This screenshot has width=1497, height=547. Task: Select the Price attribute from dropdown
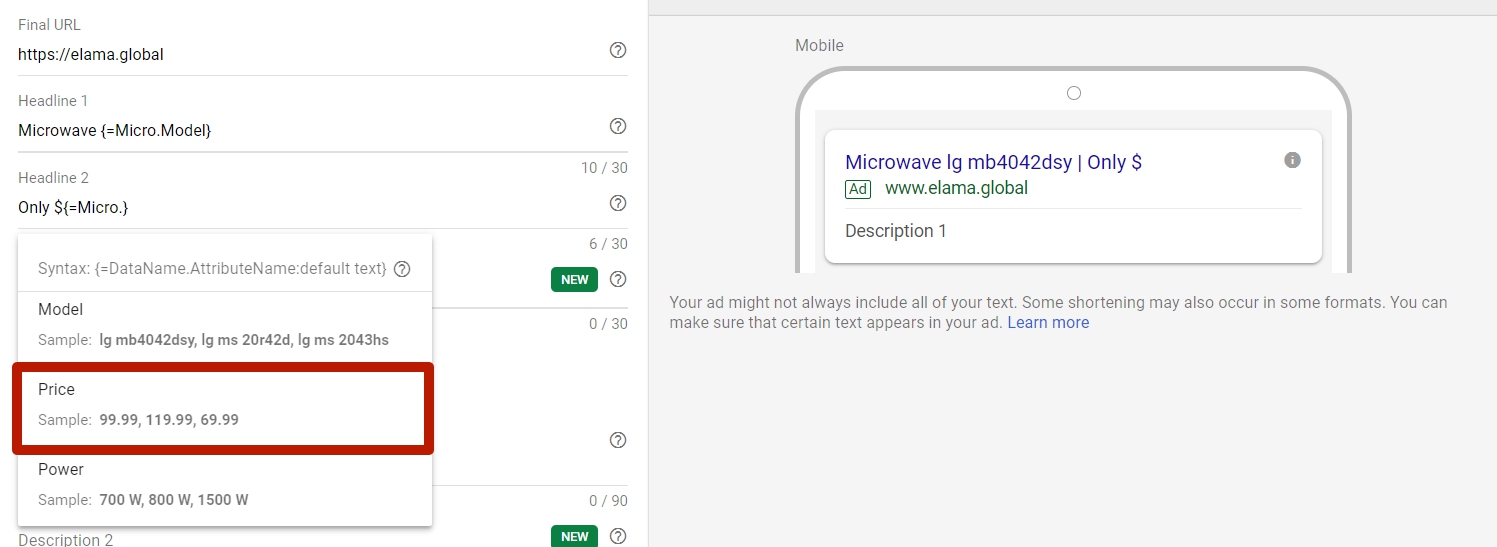[223, 405]
